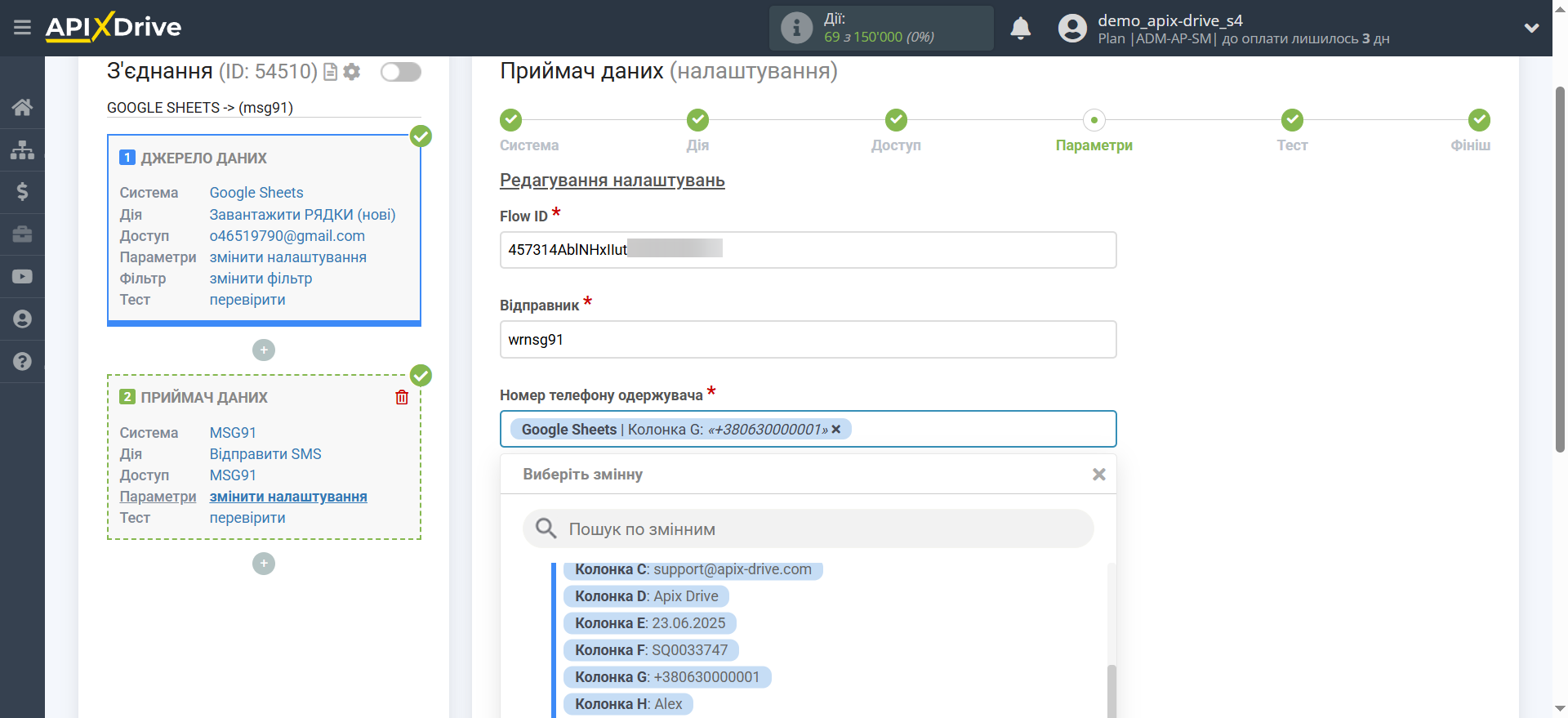Click the Параметри step circle
The height and width of the screenshot is (718, 1568).
click(1094, 120)
